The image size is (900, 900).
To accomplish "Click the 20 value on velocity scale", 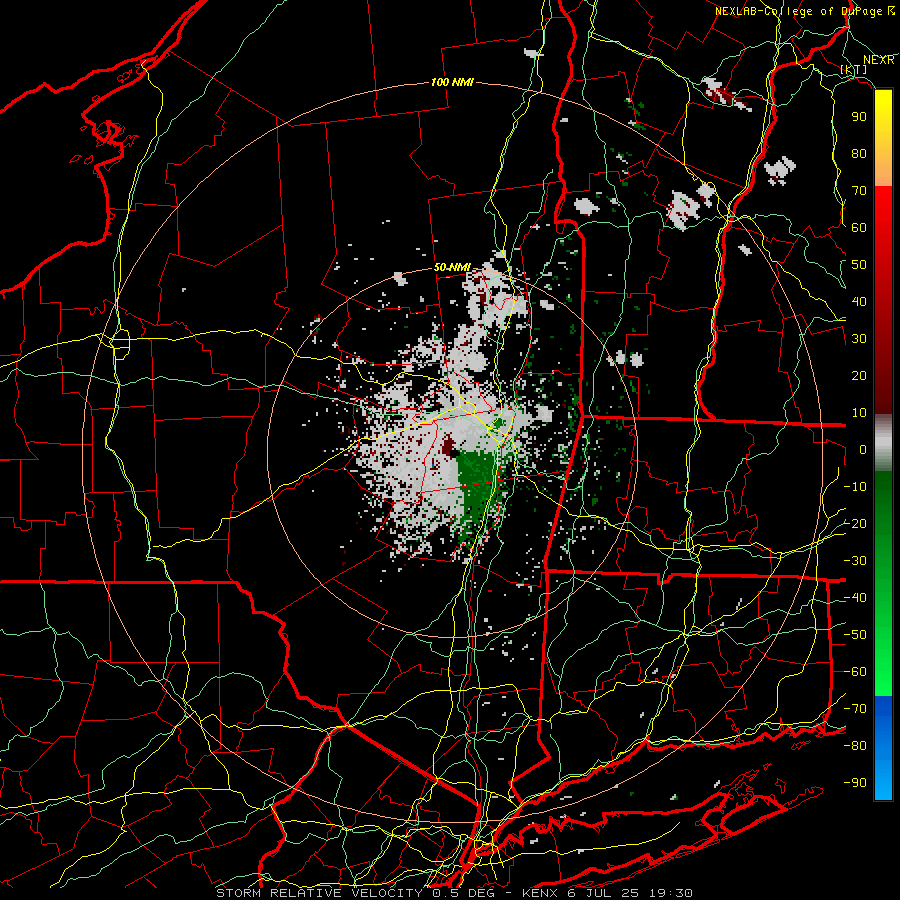I will [x=859, y=376].
